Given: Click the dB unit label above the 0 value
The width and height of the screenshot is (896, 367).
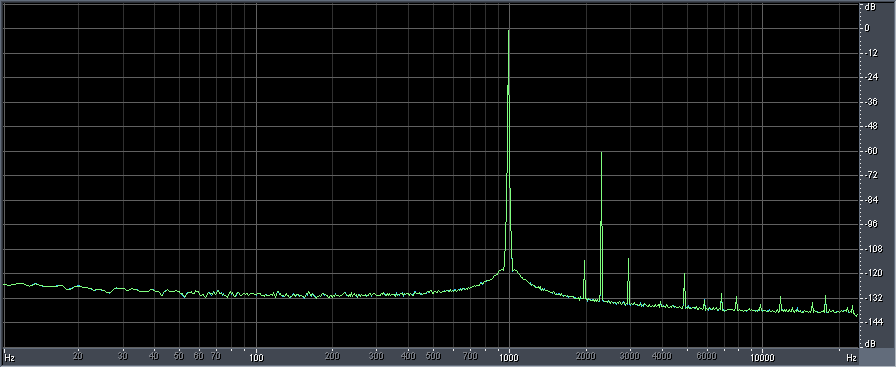Looking at the screenshot, I should coord(870,7).
